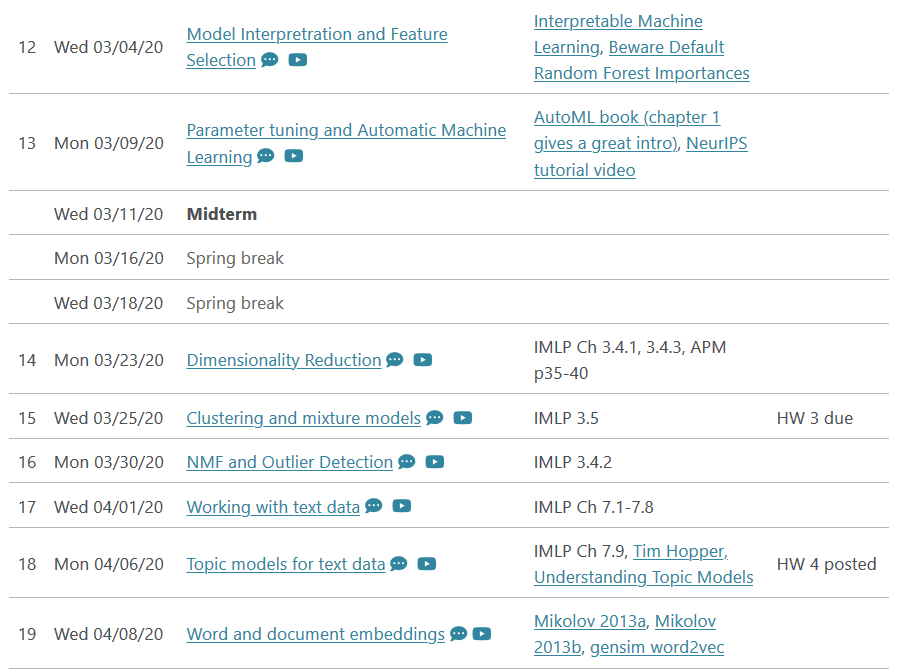Open the AutoML book chapter link
The width and height of the screenshot is (897, 669).
pyautogui.click(x=626, y=118)
